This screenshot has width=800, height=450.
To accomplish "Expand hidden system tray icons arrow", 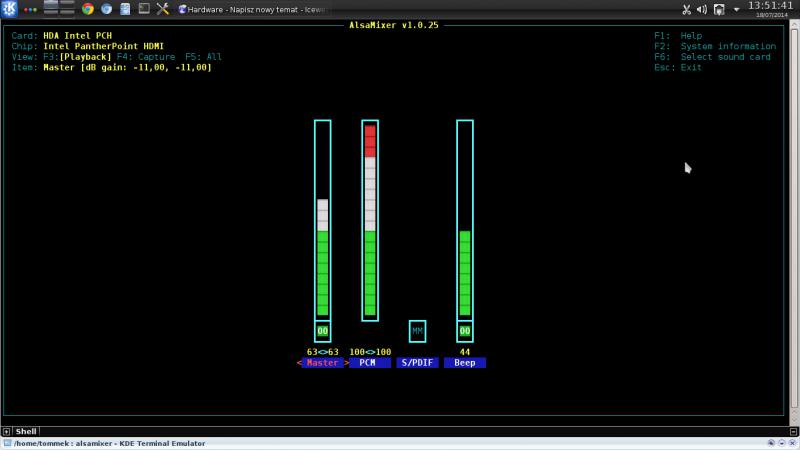I will point(737,9).
